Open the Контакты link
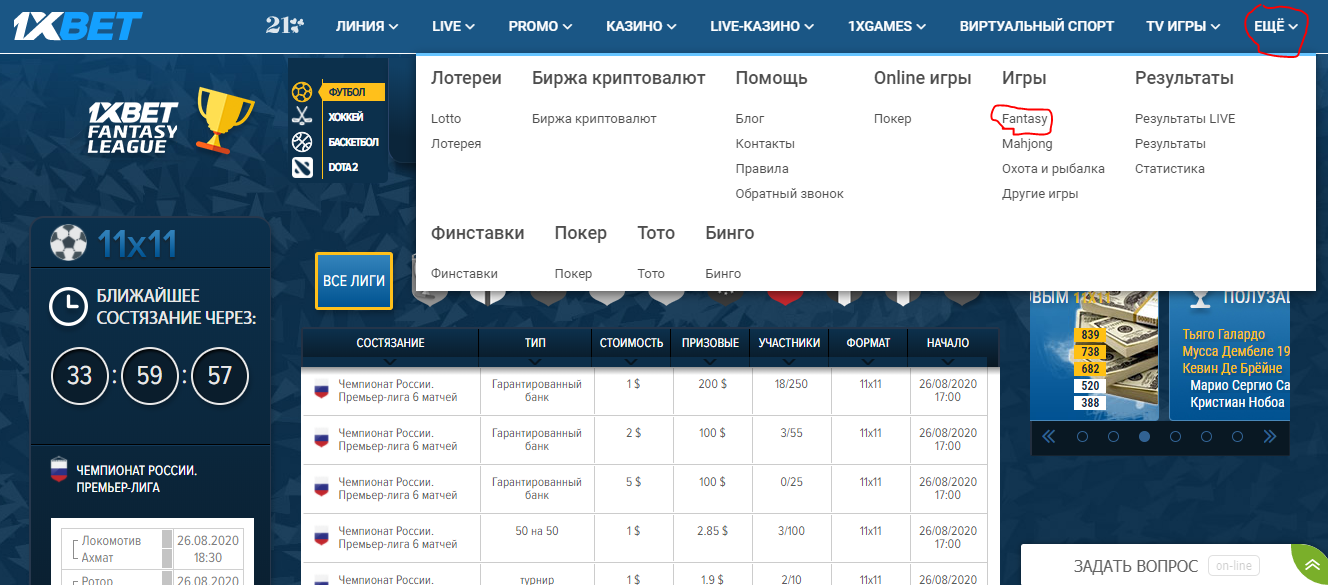 (765, 144)
